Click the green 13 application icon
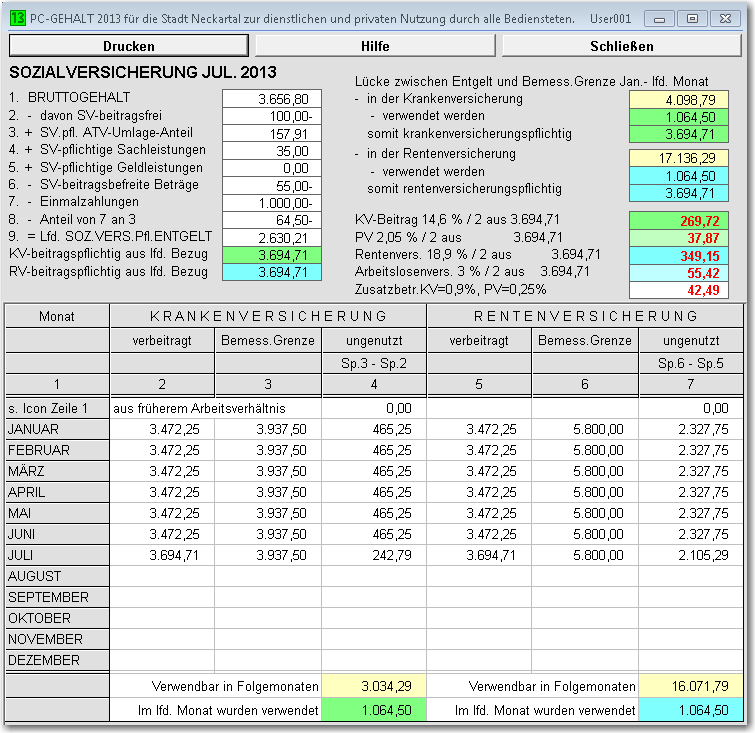The height and width of the screenshot is (733, 755). click(17, 18)
